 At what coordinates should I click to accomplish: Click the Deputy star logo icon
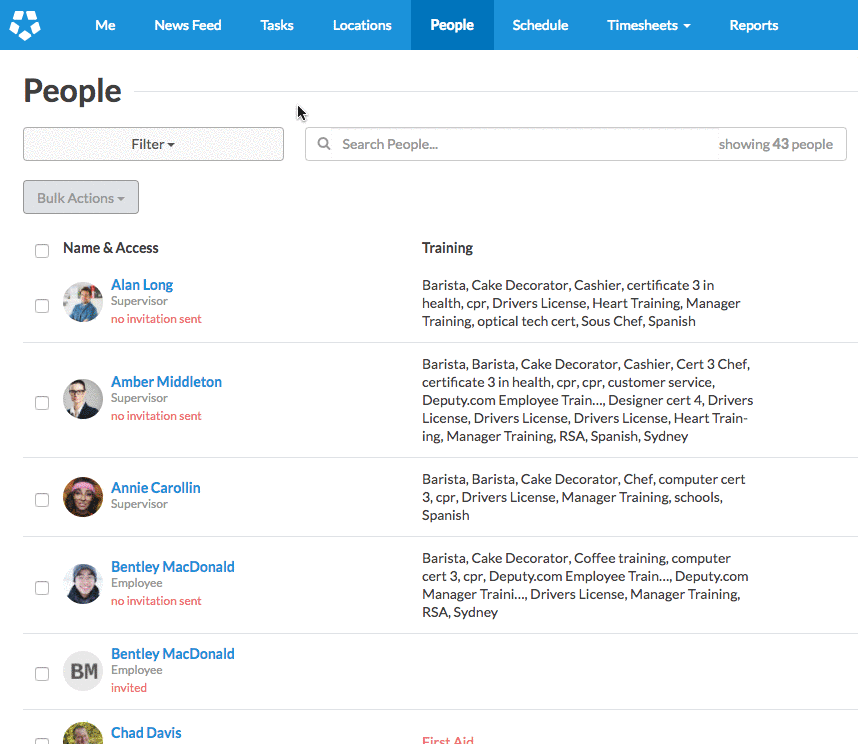[x=25, y=25]
